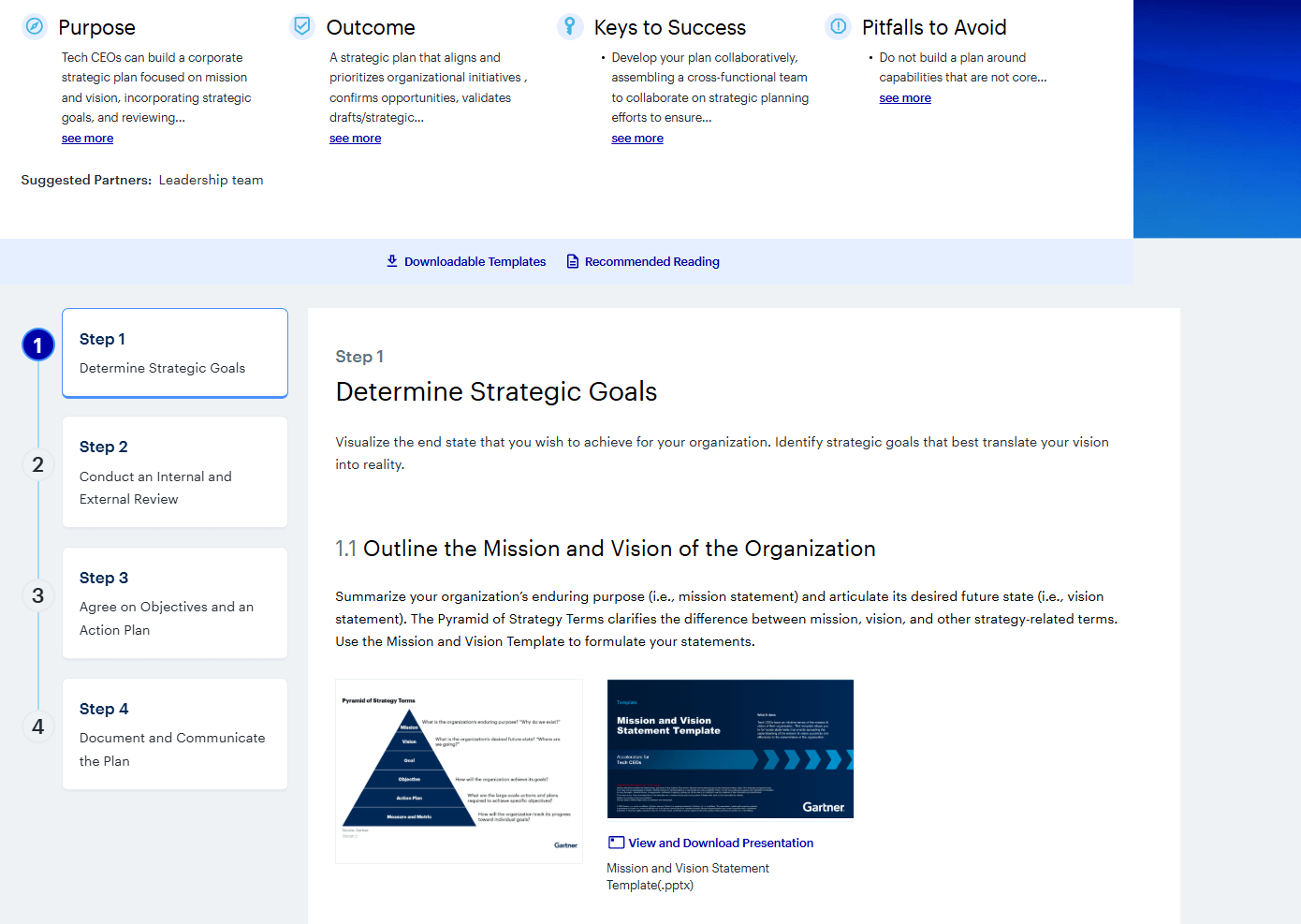Click the Keys to Success lightbulb icon
1301x924 pixels.
tap(570, 27)
